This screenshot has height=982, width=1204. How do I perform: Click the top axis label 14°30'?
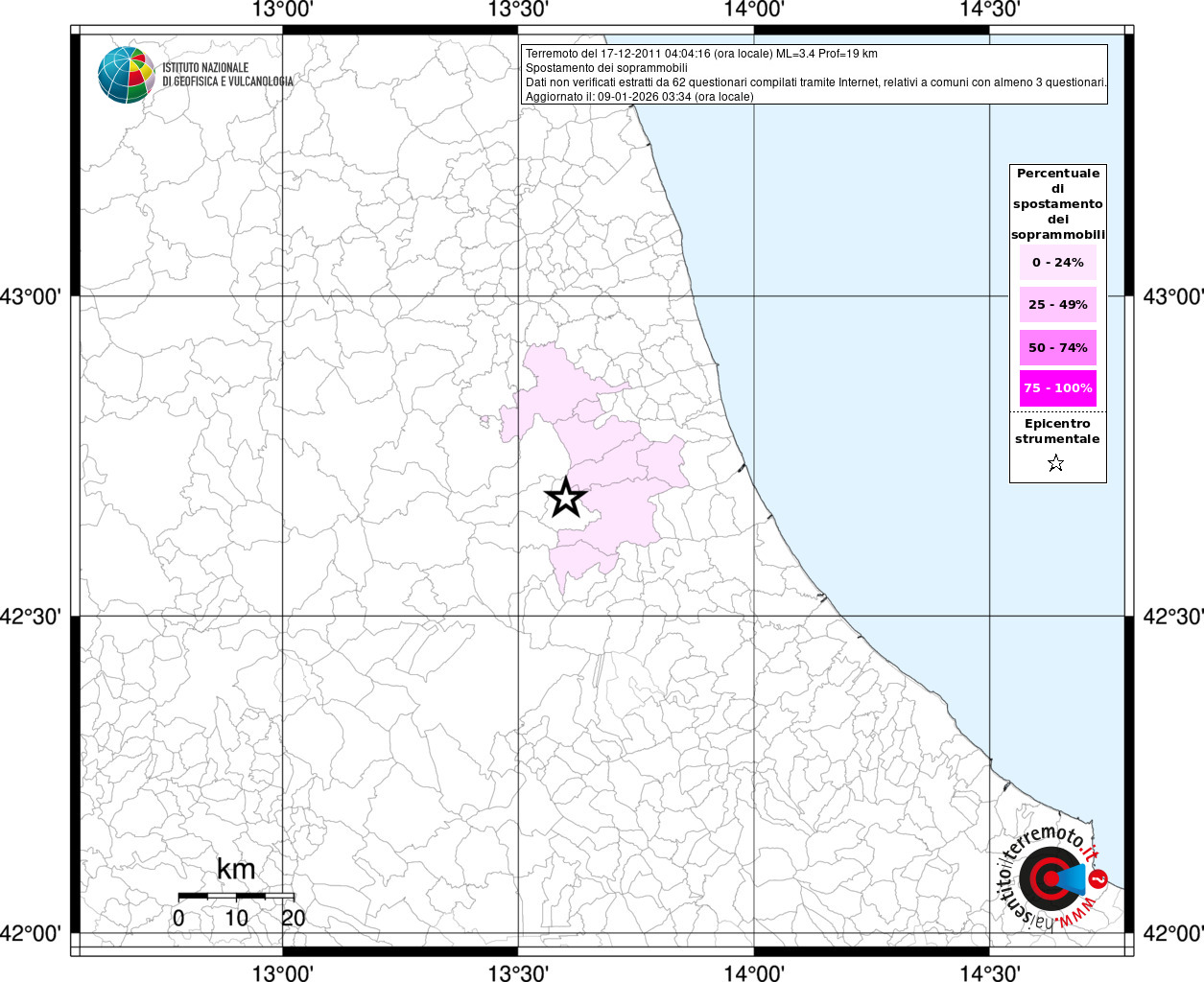[x=989, y=10]
